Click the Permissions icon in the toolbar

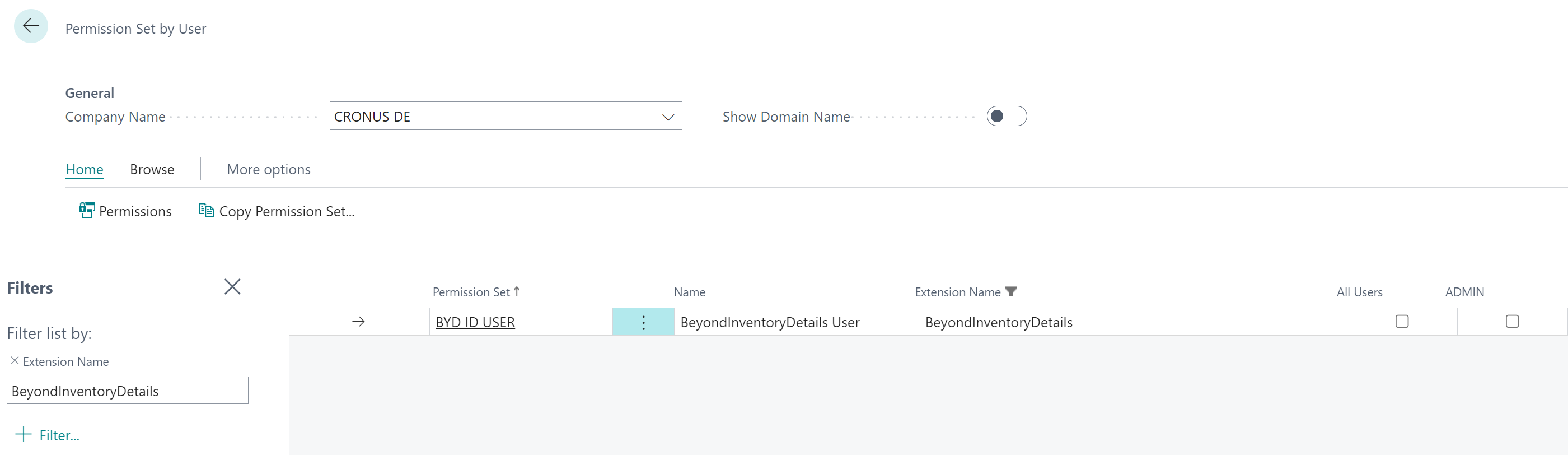click(x=86, y=211)
